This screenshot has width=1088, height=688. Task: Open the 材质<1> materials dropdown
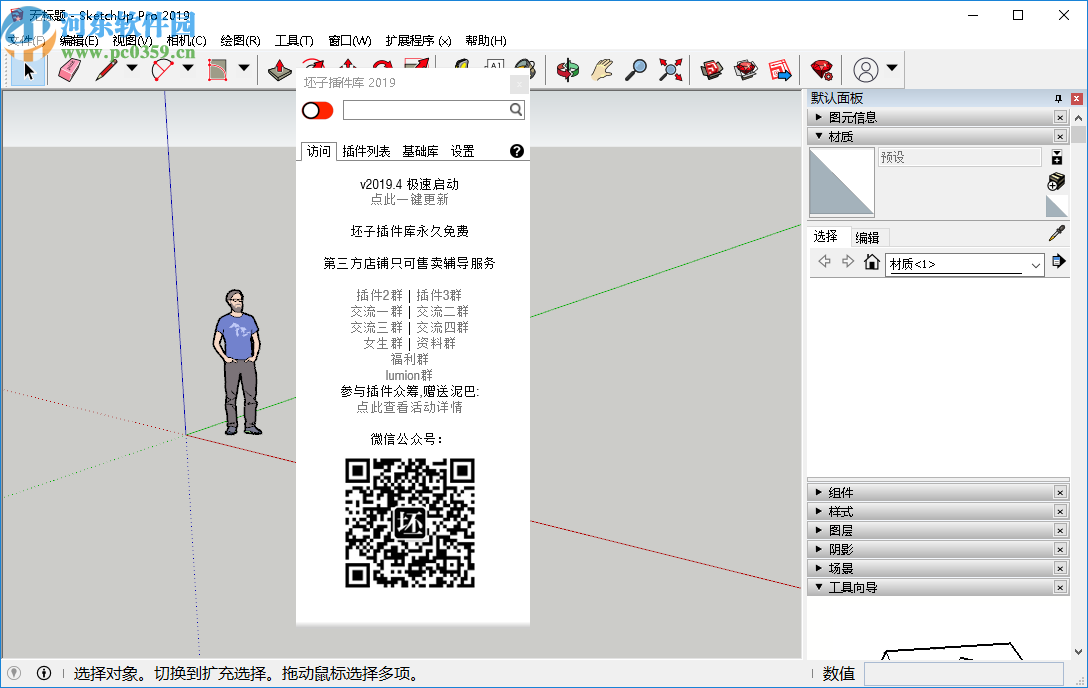pos(1035,264)
